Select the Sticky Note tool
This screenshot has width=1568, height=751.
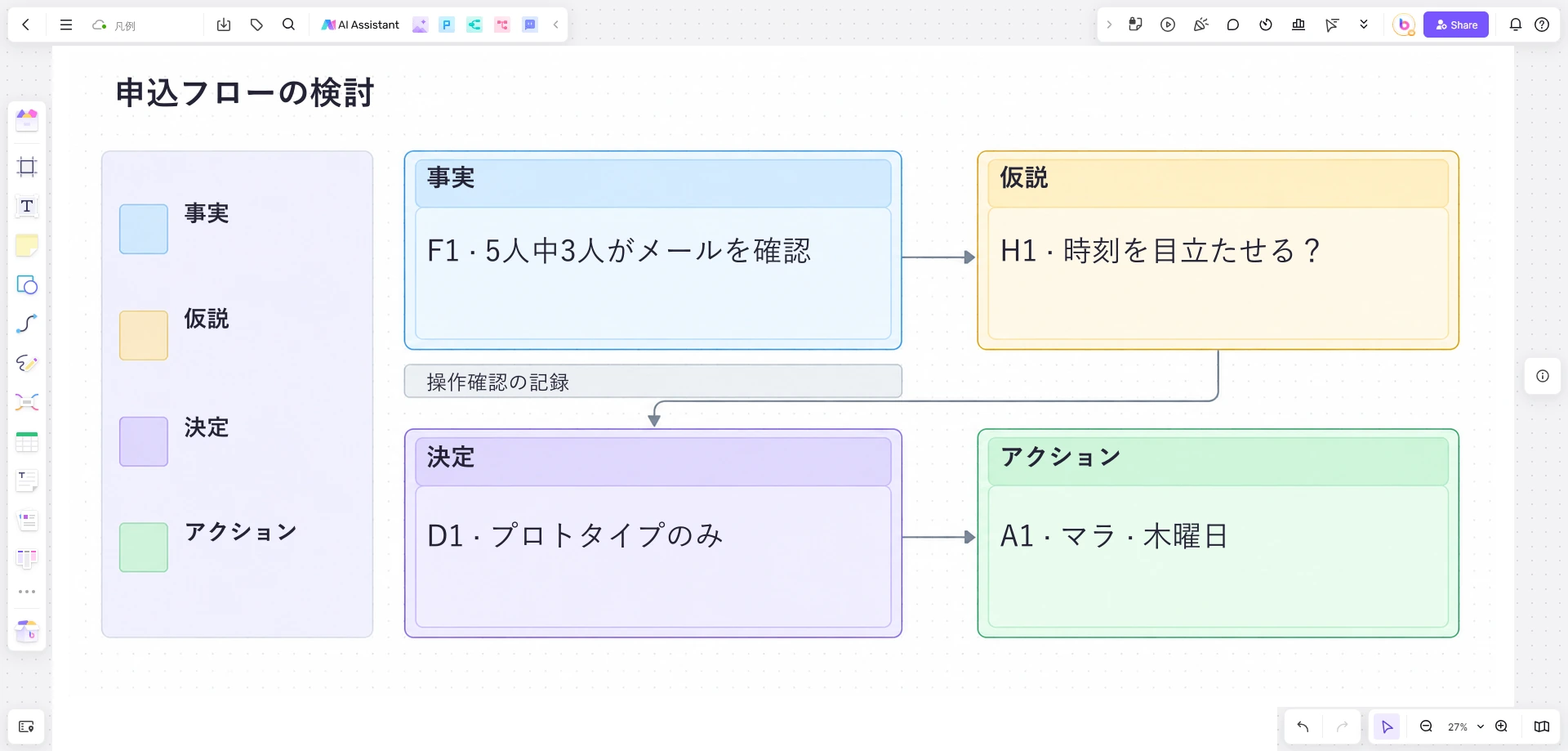click(27, 245)
